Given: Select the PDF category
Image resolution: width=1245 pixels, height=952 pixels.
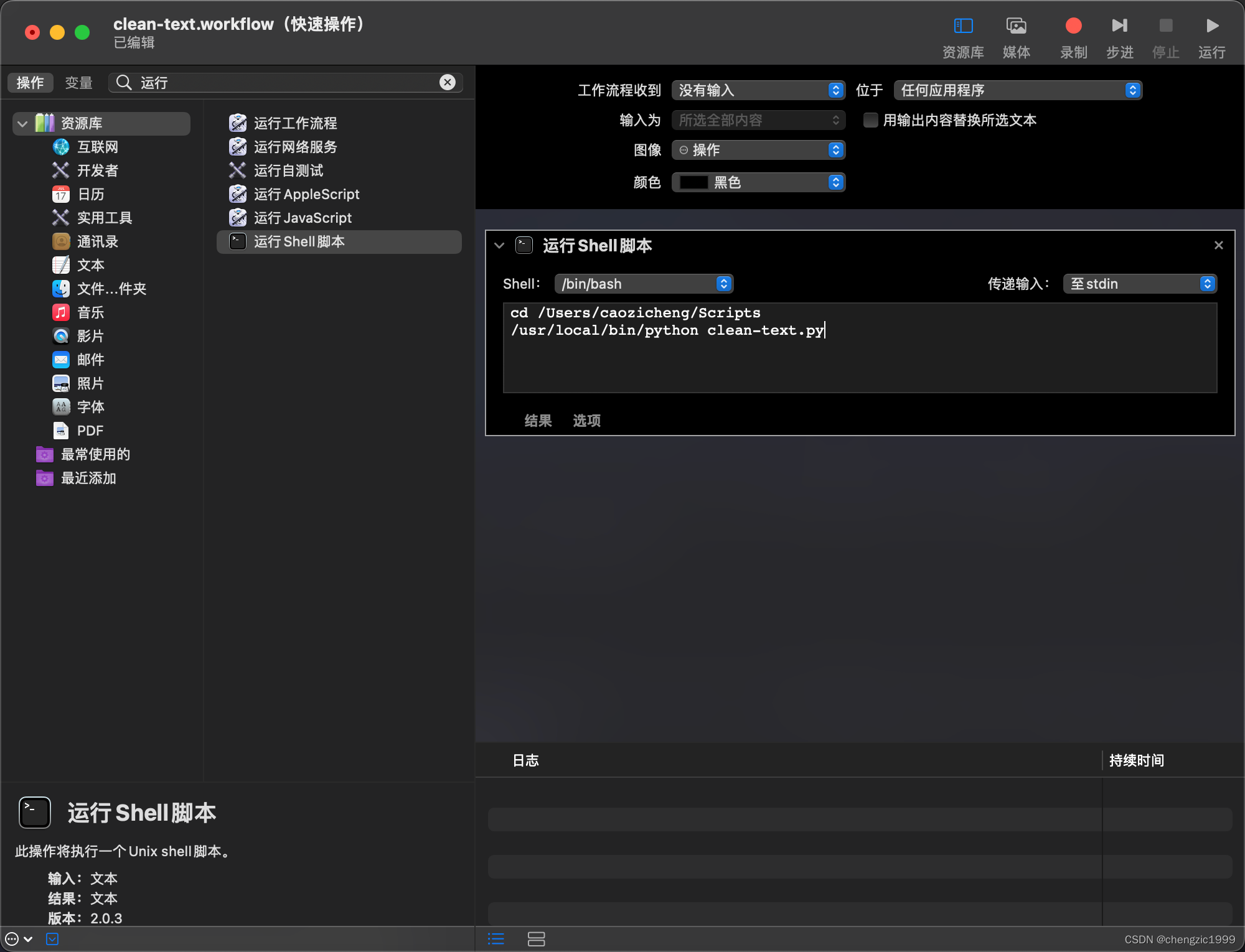Looking at the screenshot, I should click(78, 431).
